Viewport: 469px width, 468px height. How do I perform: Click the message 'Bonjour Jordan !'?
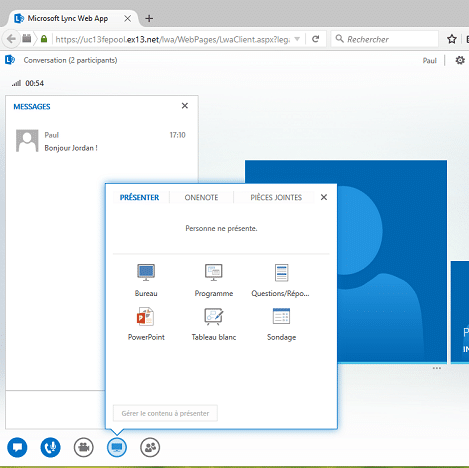coord(71,148)
